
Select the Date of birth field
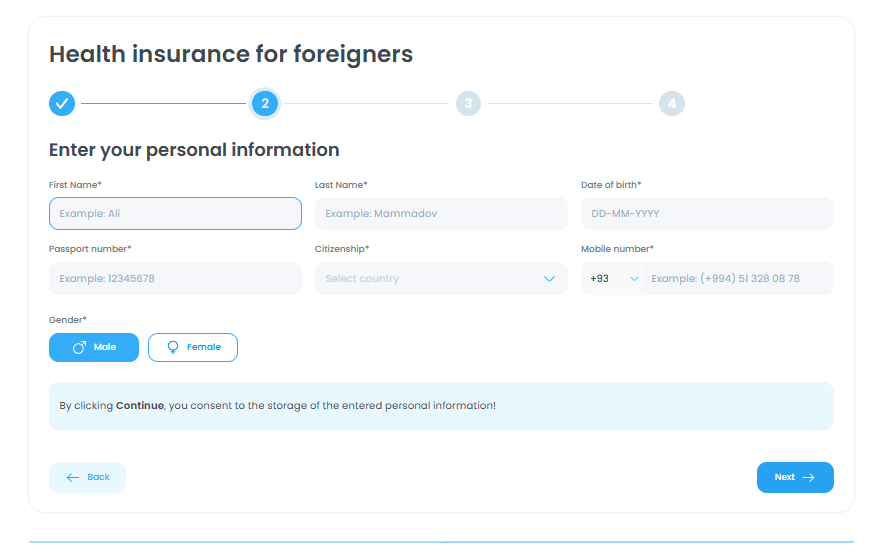point(707,213)
